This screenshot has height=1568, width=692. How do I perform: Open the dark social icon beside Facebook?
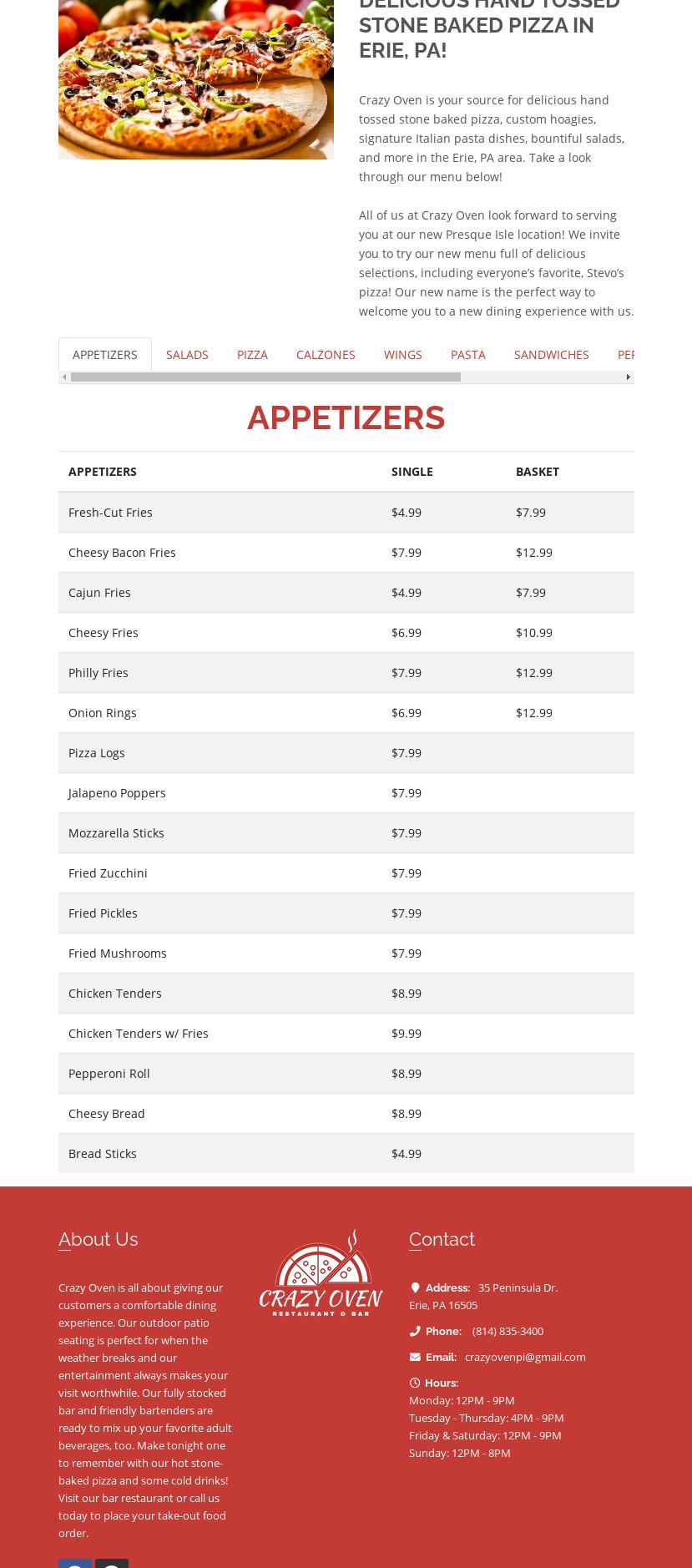click(x=112, y=1563)
